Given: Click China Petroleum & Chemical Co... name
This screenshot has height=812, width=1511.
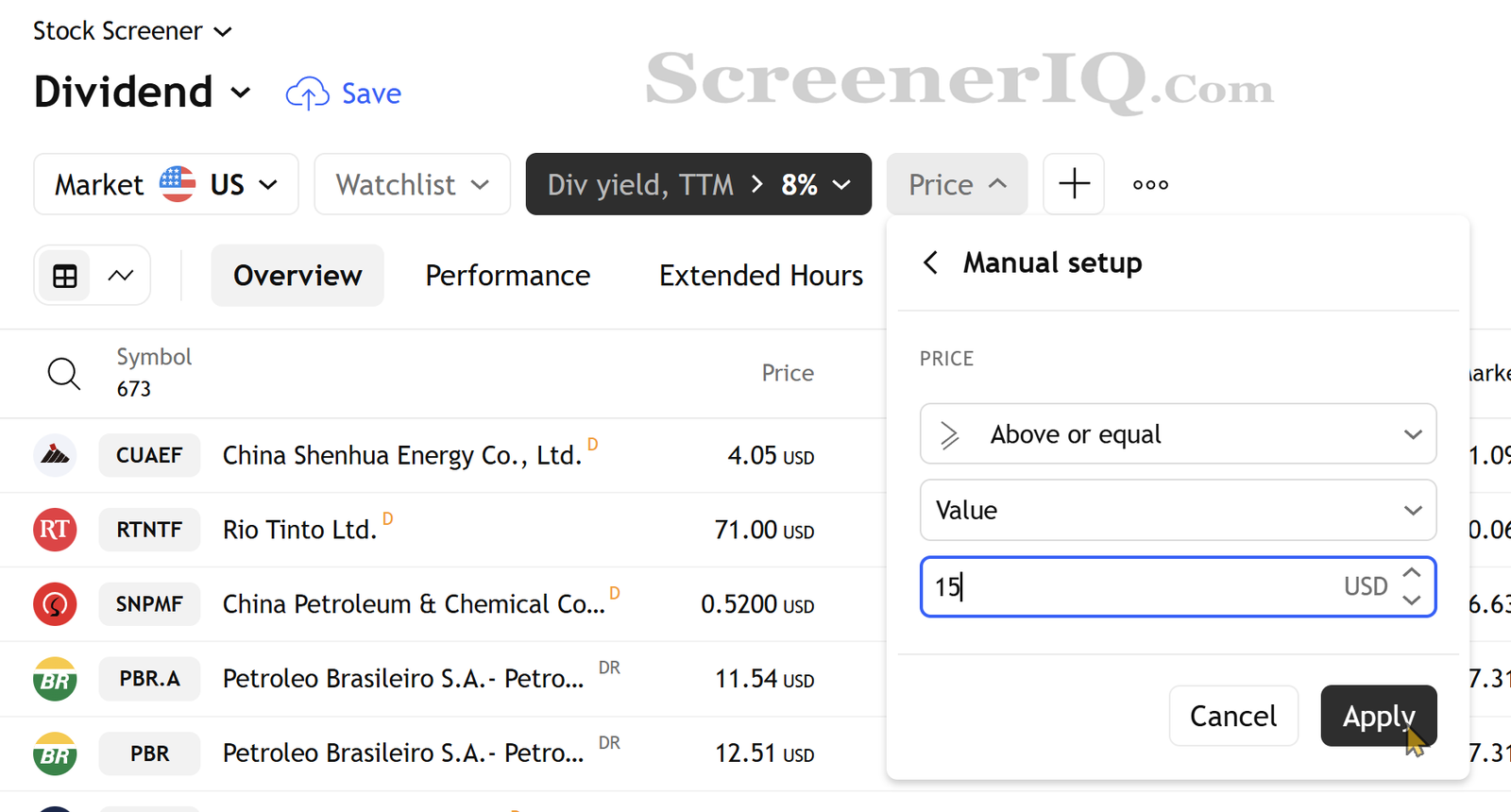Looking at the screenshot, I should 414,604.
